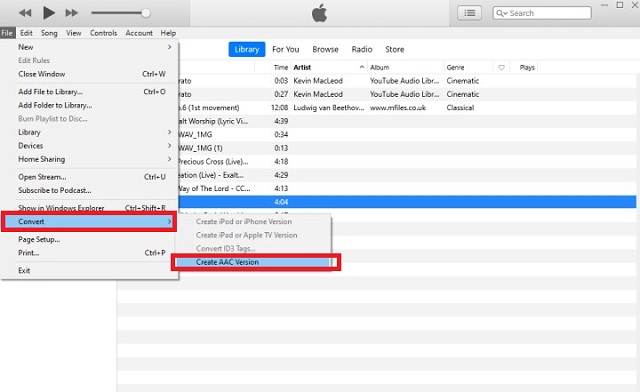
Task: Select the Kevin MacLeod track lasting 0:27
Action: [x=407, y=94]
